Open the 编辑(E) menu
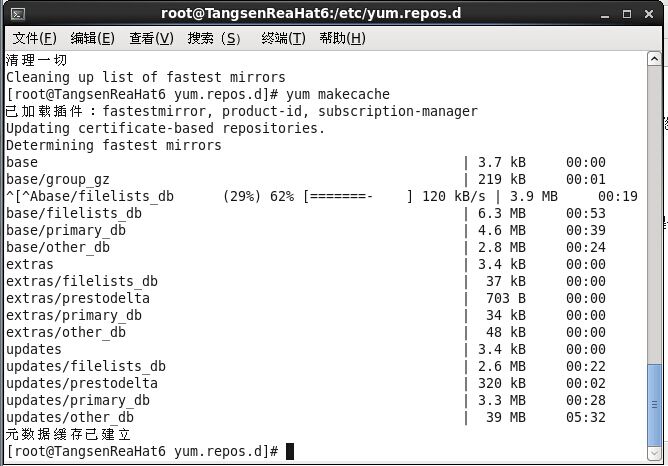The height and width of the screenshot is (466, 668). click(92, 38)
